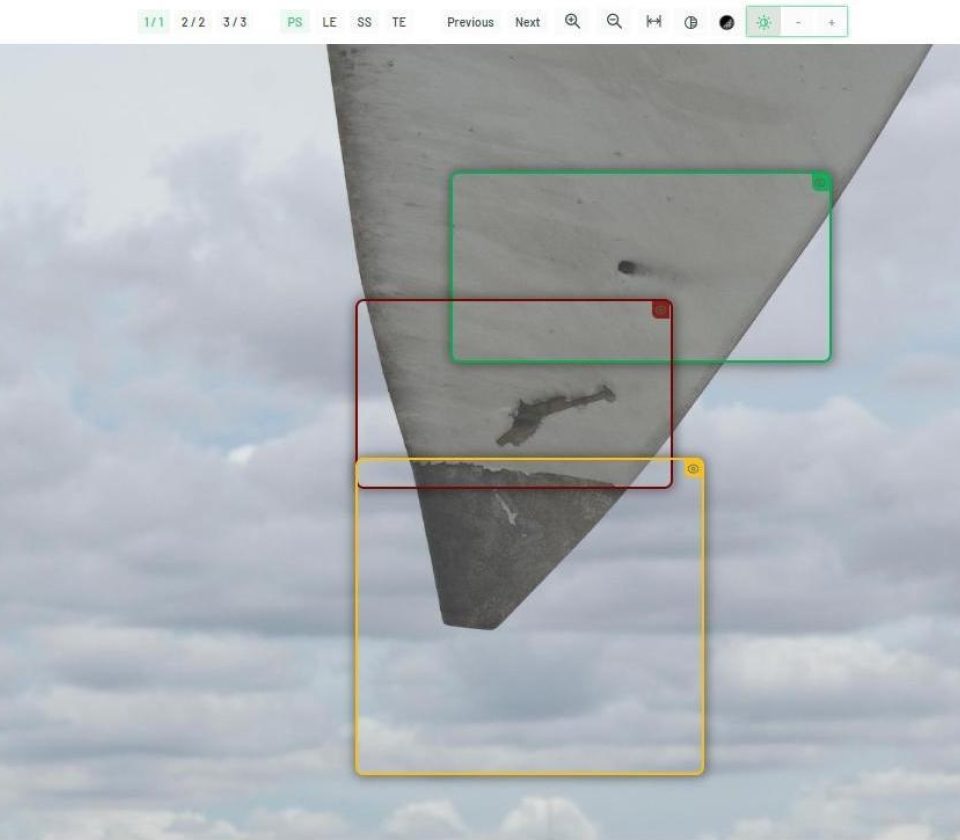
Task: Increase brightness with the plus button
Action: point(831,23)
